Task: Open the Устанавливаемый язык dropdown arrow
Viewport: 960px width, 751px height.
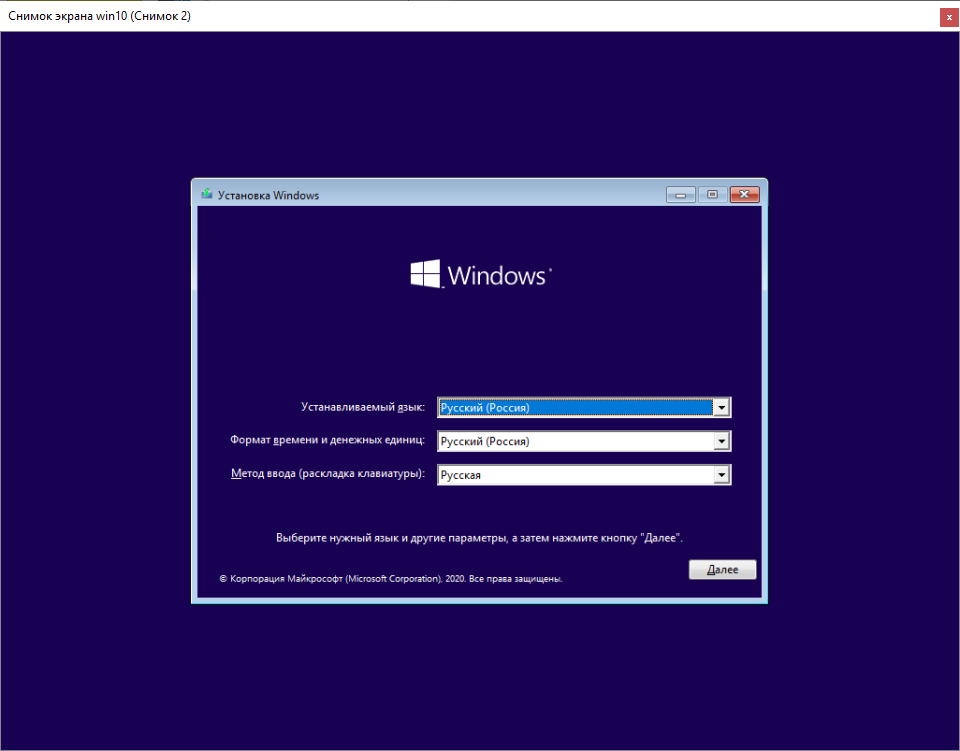Action: tap(722, 408)
